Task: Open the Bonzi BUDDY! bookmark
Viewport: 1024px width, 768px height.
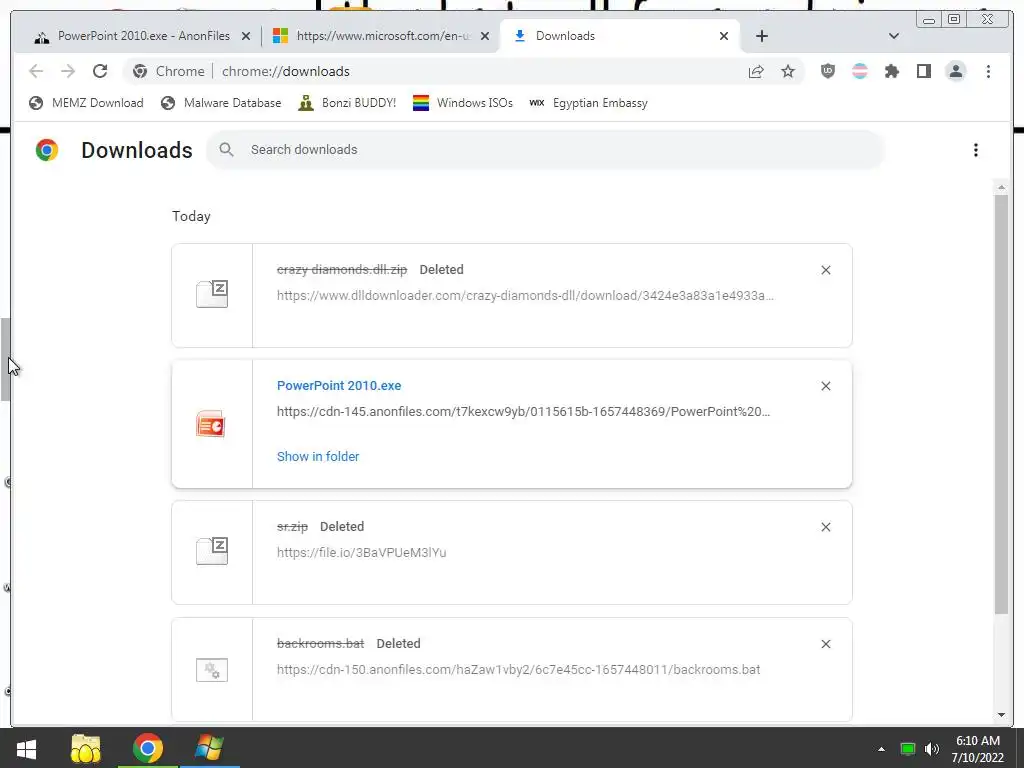Action: [347, 103]
